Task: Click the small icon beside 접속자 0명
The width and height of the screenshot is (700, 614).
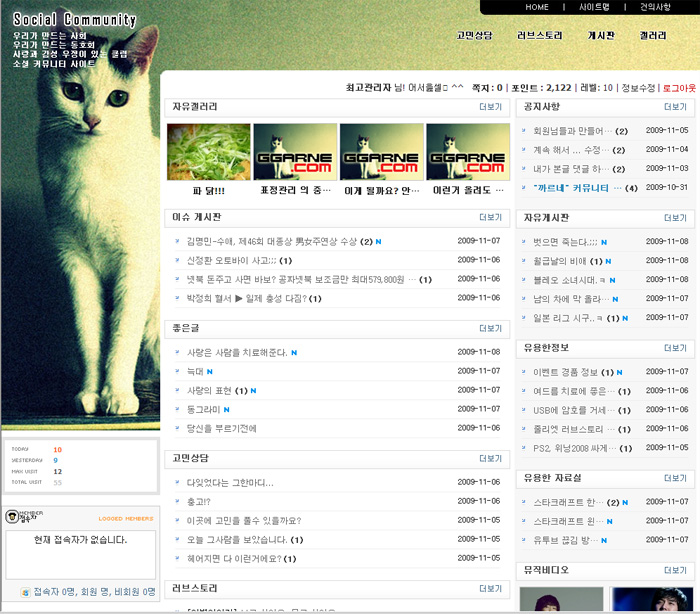Action: coord(25,592)
